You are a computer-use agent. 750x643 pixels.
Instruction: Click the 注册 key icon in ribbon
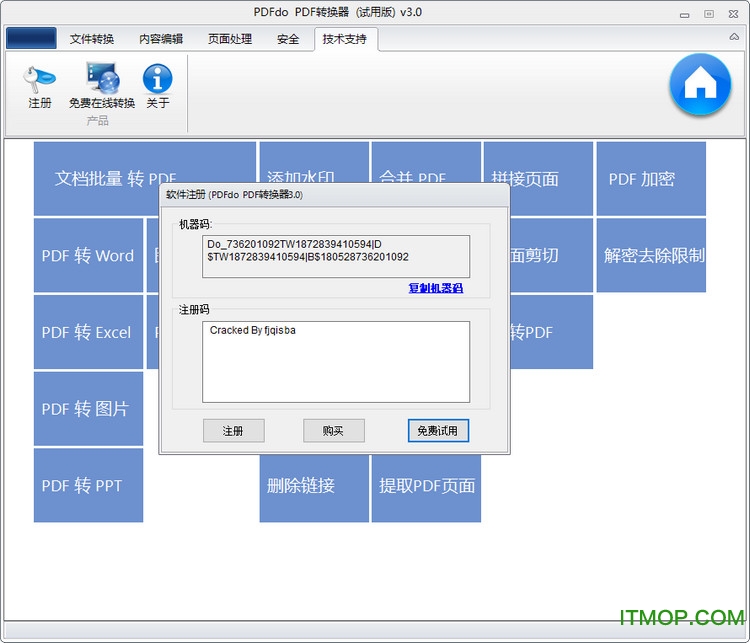[x=39, y=87]
